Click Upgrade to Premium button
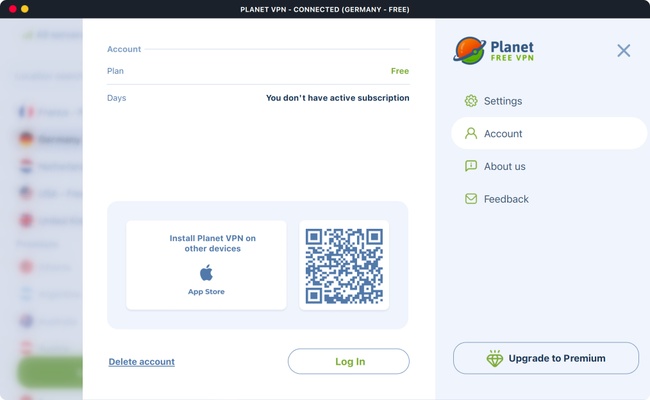650x400 pixels. [546, 358]
